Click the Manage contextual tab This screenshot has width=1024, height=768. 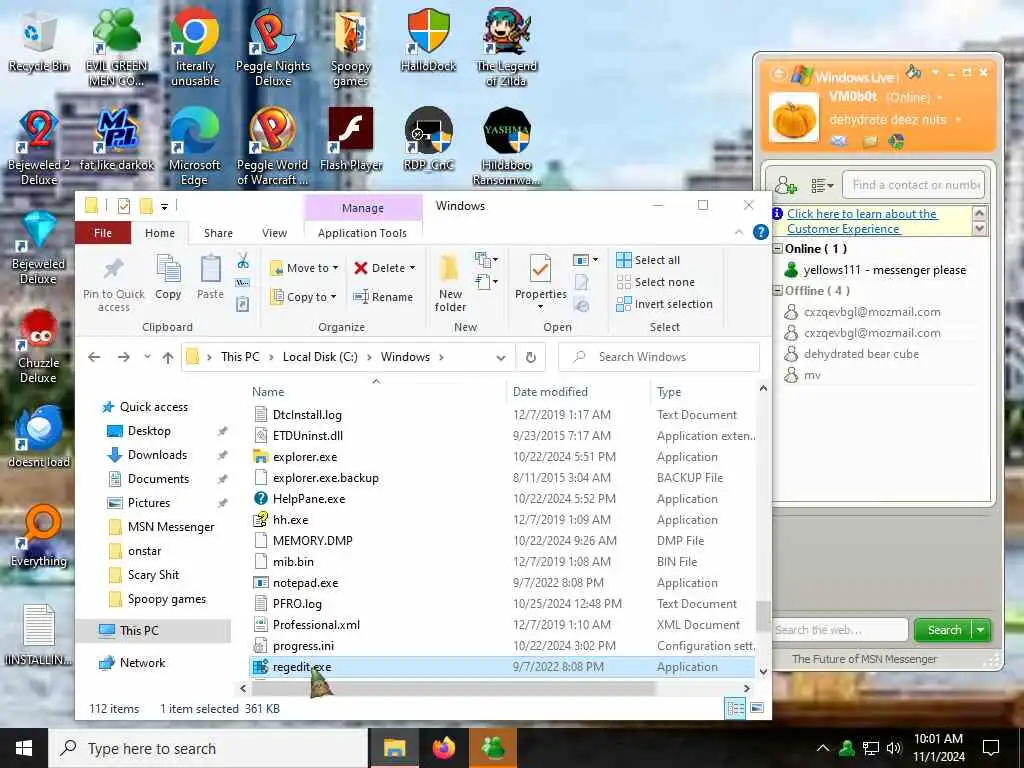(362, 208)
